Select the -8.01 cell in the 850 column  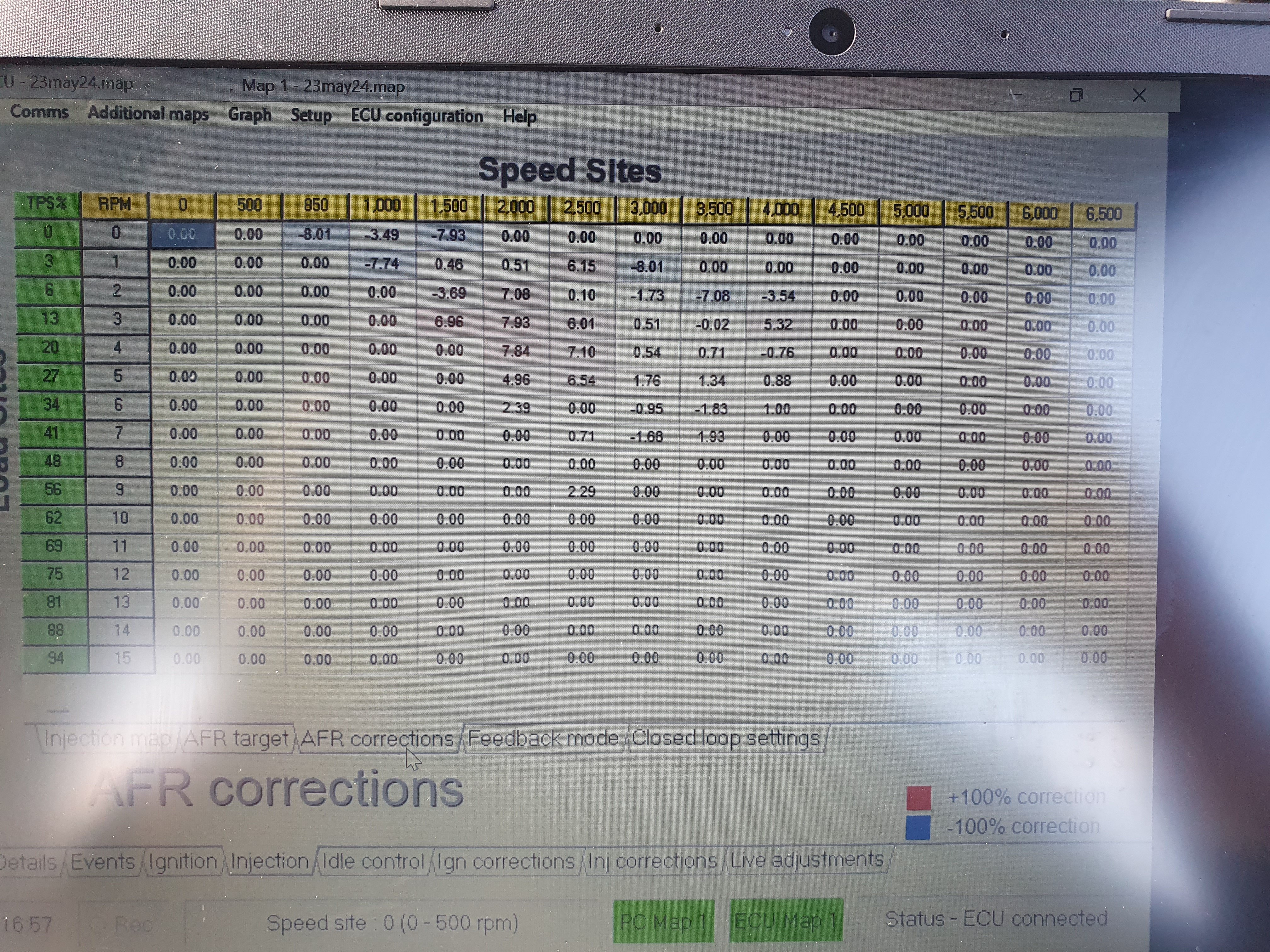315,235
